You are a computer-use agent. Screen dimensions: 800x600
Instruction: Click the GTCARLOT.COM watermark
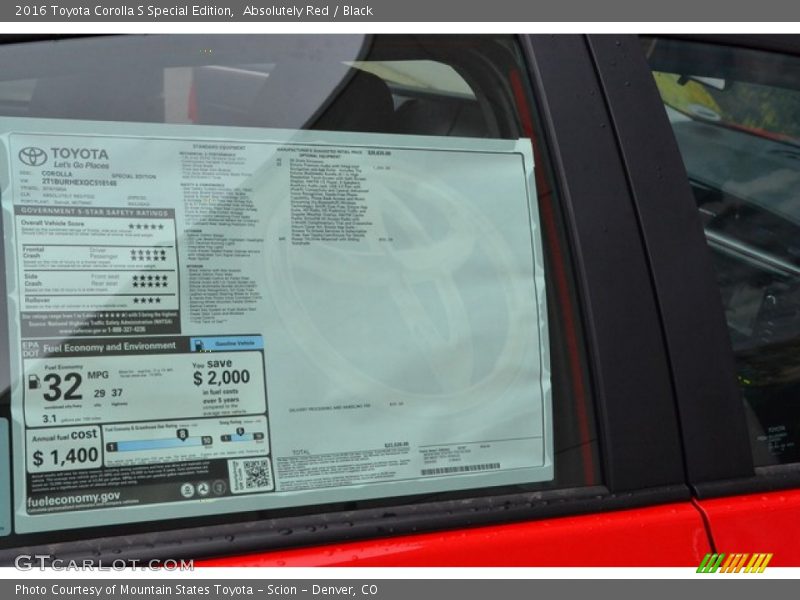pos(103,563)
